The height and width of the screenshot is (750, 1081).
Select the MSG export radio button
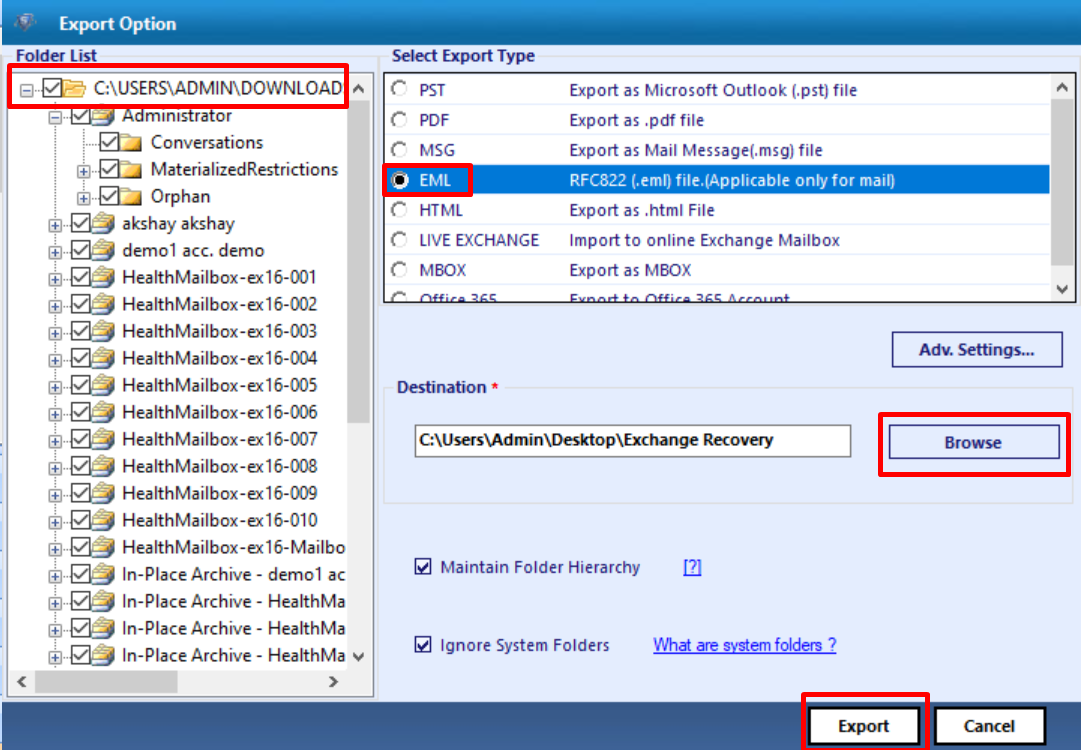(x=399, y=150)
